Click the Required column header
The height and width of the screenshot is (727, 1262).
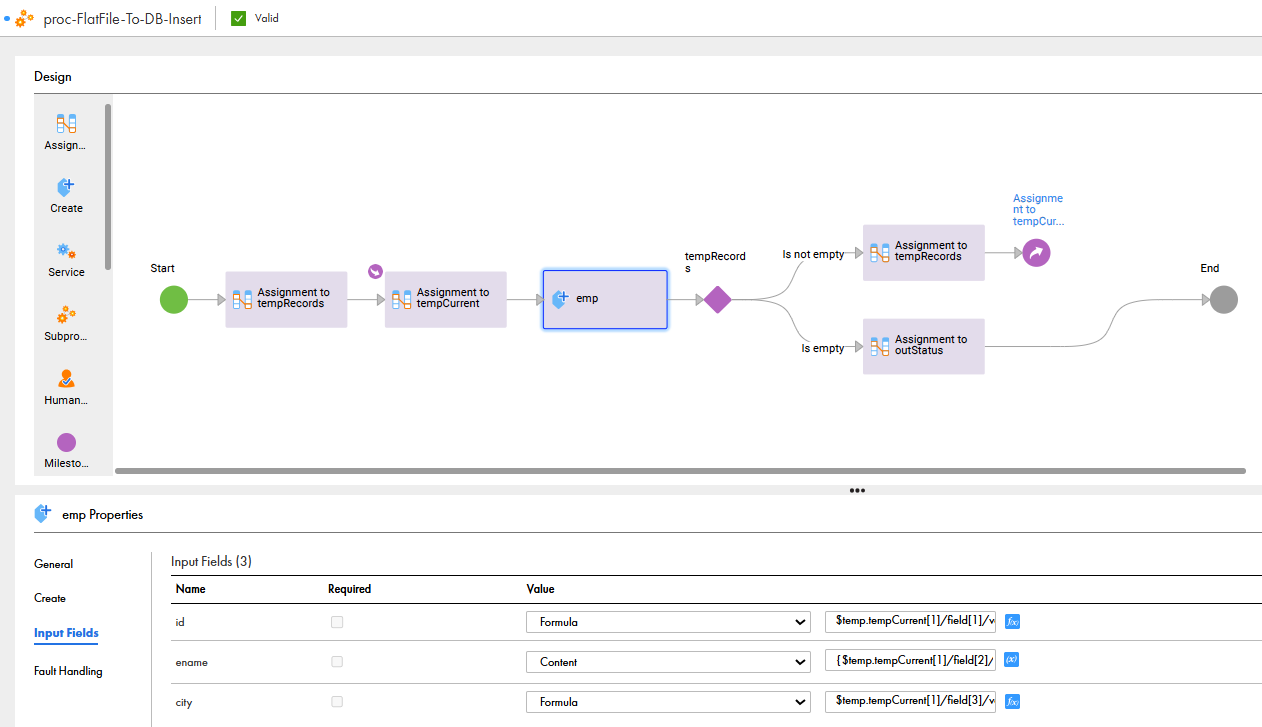point(349,589)
